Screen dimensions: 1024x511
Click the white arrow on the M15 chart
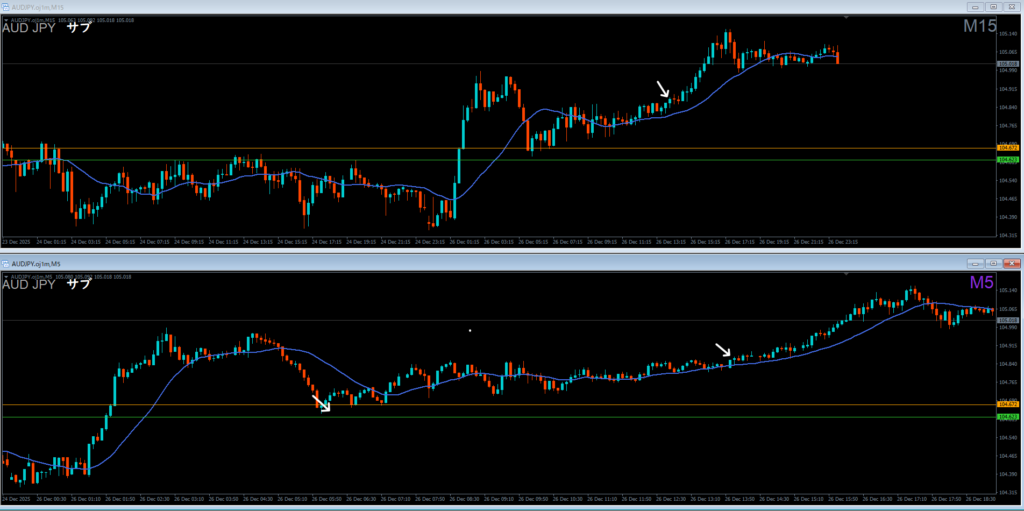point(663,89)
